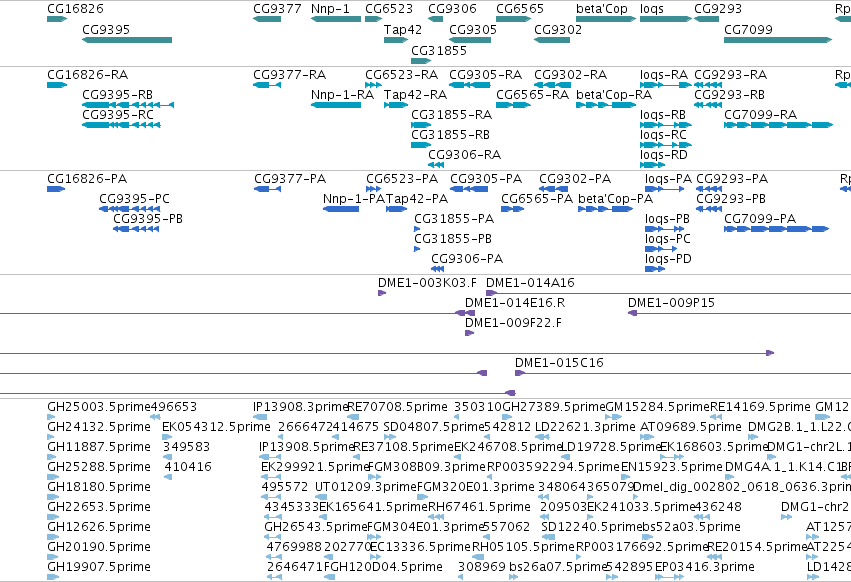Click the CG9377-RA transcript
The width and height of the screenshot is (851, 582).
[267, 85]
